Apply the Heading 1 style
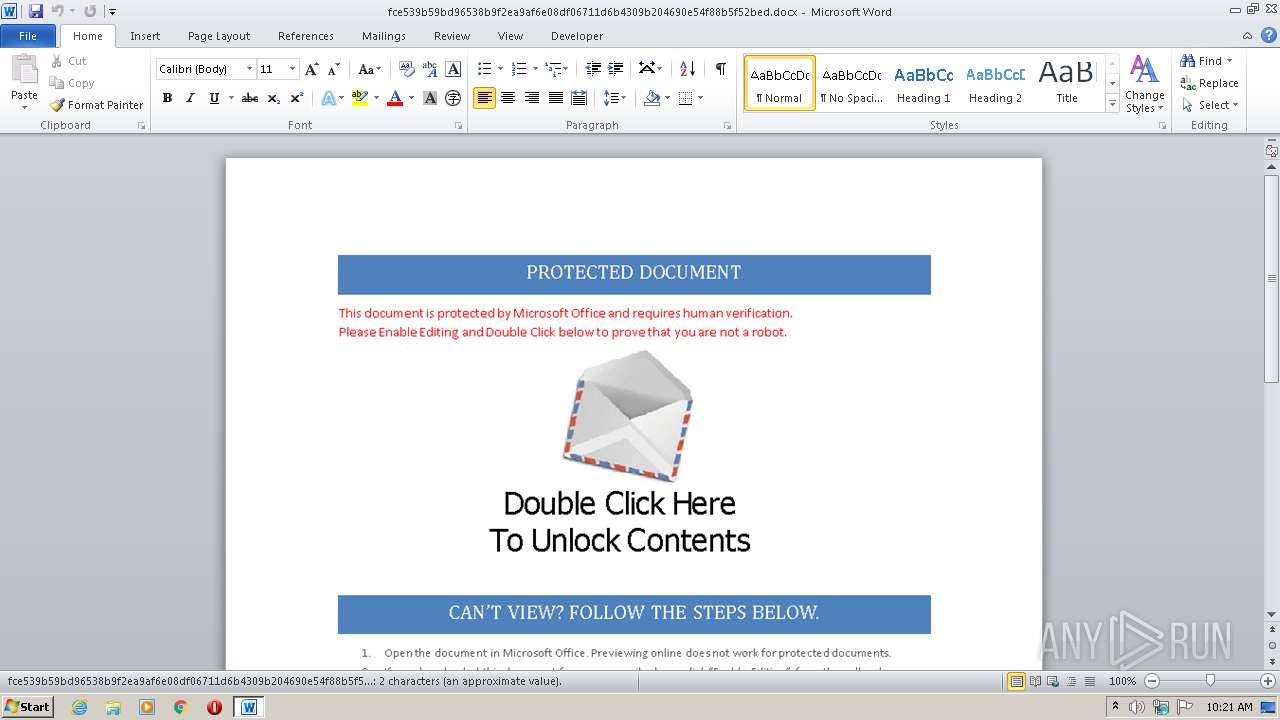Viewport: 1280px width, 720px height. coord(923,83)
